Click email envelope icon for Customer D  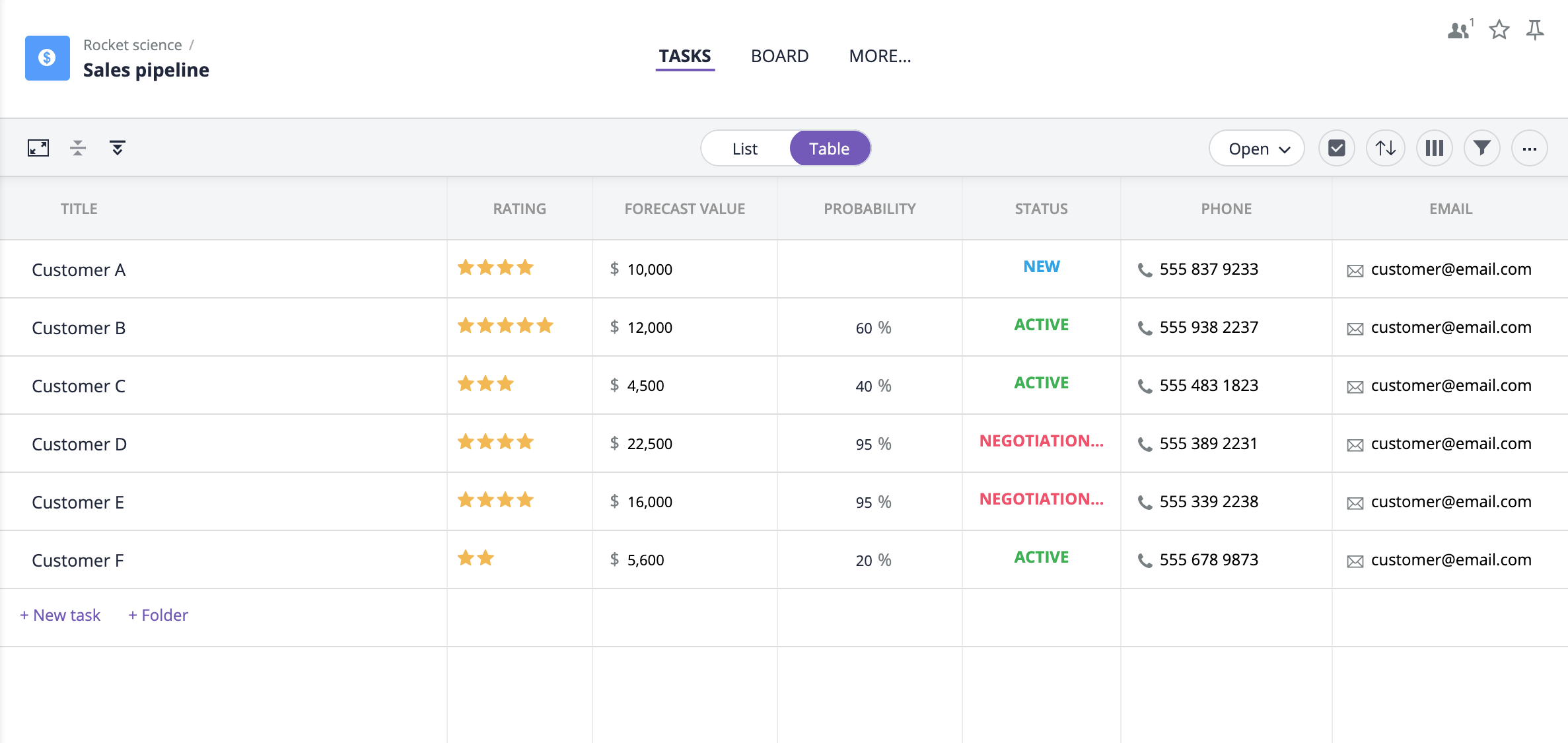tap(1355, 445)
